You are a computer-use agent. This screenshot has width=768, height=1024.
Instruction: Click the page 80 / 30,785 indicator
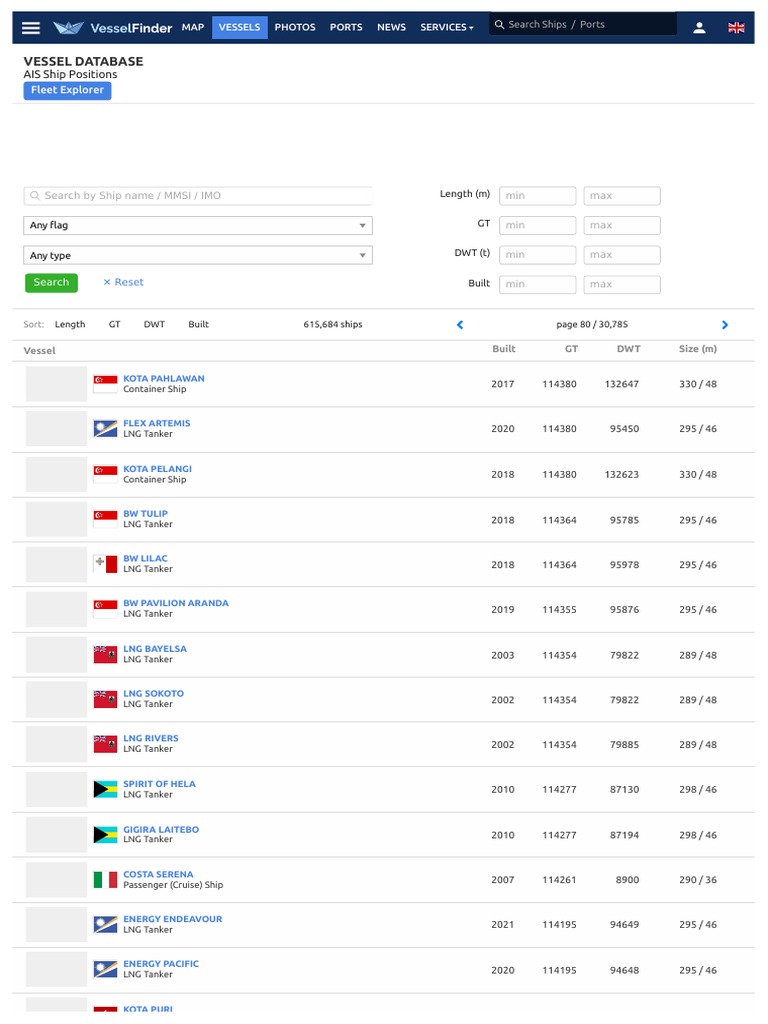tap(592, 325)
